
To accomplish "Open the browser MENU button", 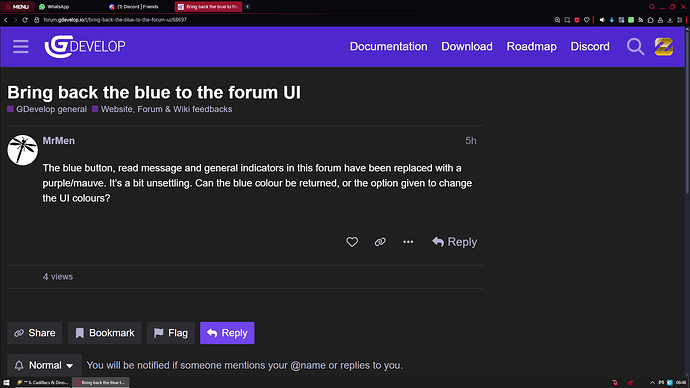I will pos(17,7).
